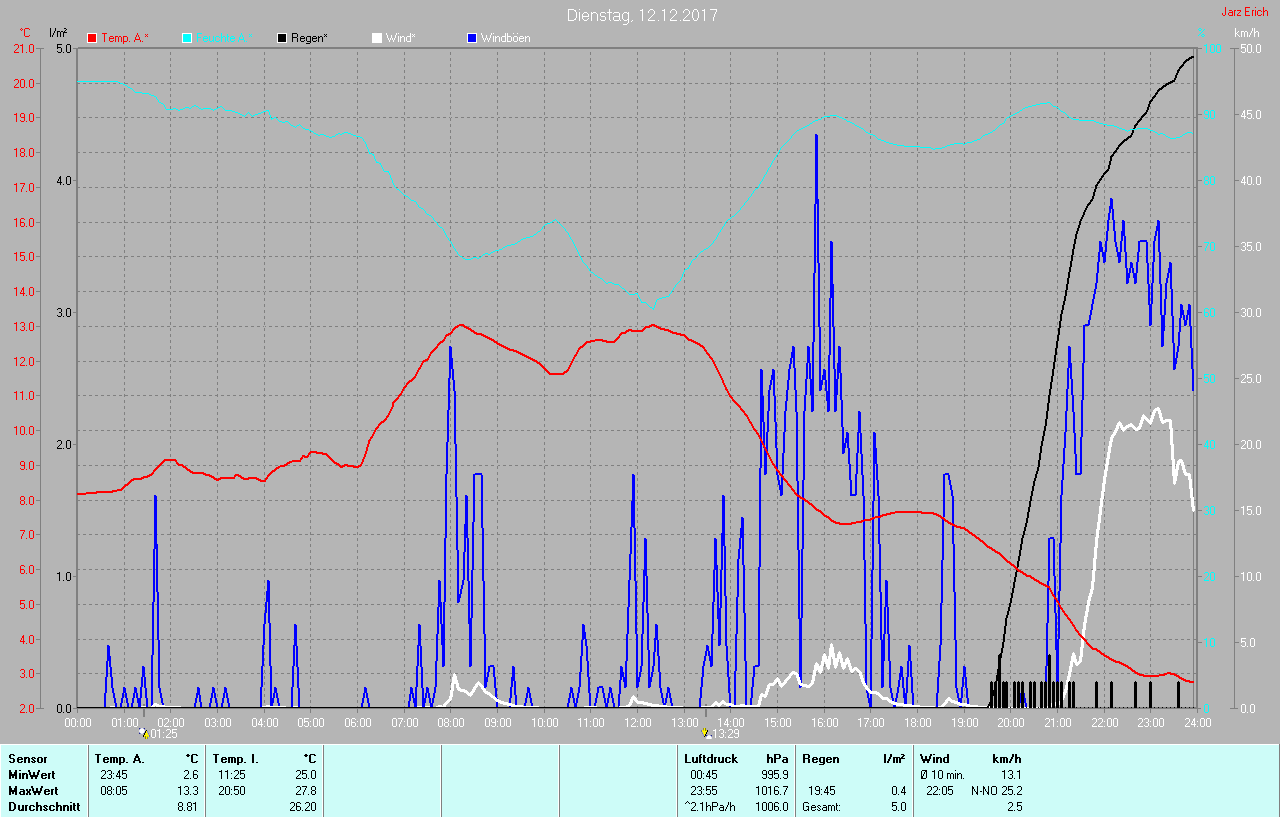Select the 'MinWert' row label
The width and height of the screenshot is (1280, 817).
pyautogui.click(x=31, y=775)
